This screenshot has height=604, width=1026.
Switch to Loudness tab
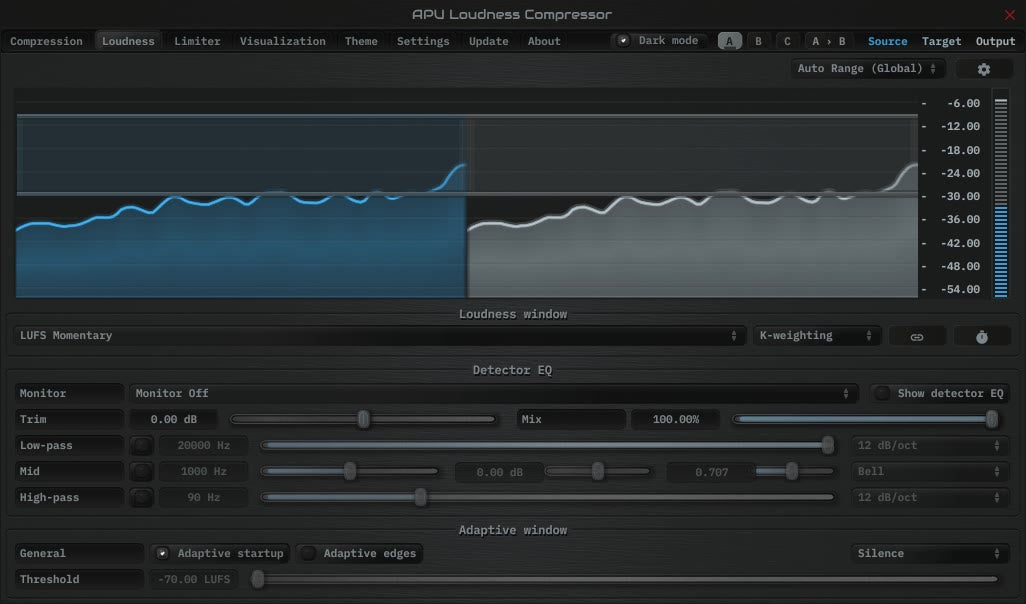[128, 41]
